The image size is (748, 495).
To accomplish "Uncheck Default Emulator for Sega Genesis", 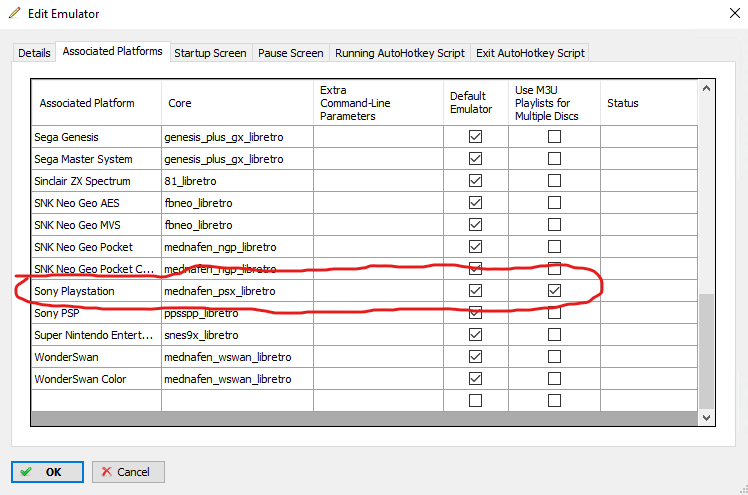I will tap(475, 137).
